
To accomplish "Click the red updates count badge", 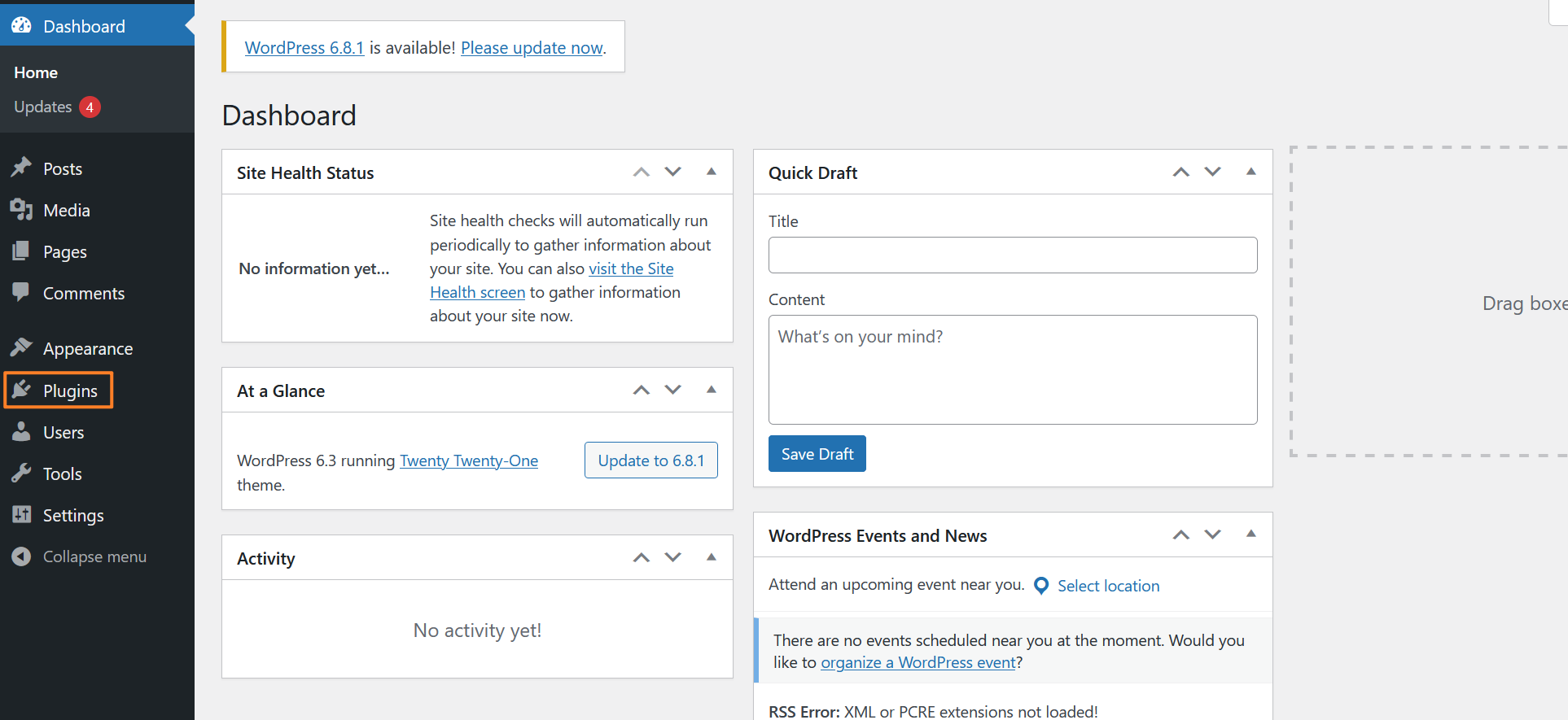I will click(90, 107).
